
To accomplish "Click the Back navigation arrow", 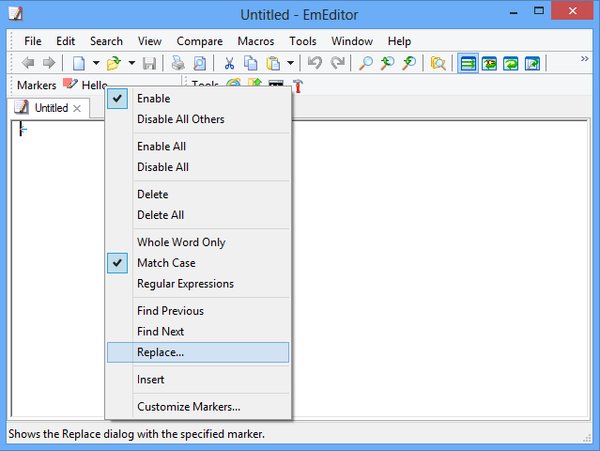I will 28,63.
